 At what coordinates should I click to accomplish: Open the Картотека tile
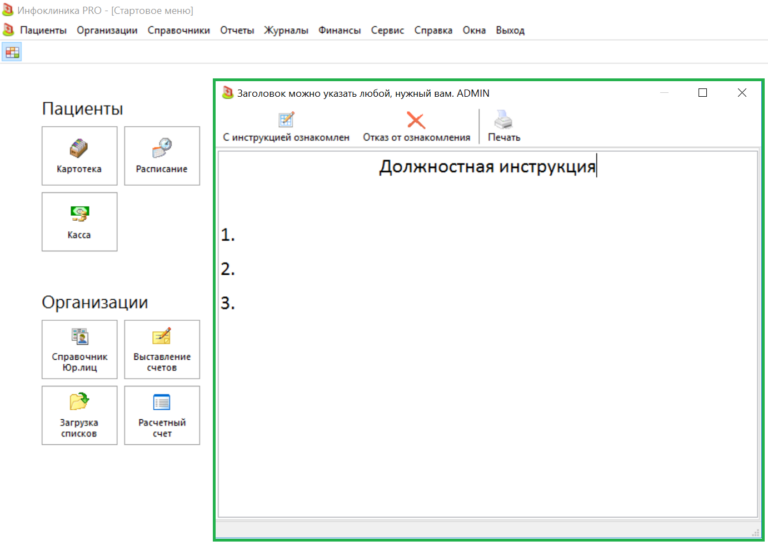79,156
